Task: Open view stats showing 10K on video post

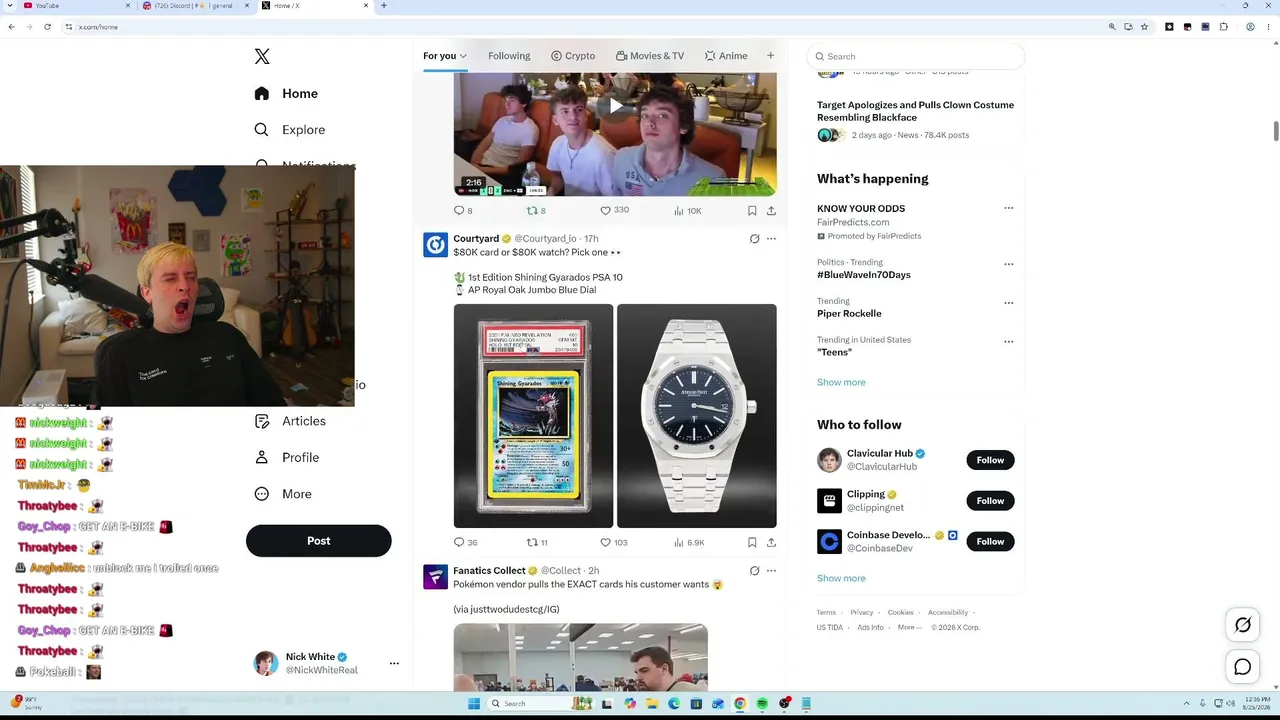Action: [x=688, y=211]
